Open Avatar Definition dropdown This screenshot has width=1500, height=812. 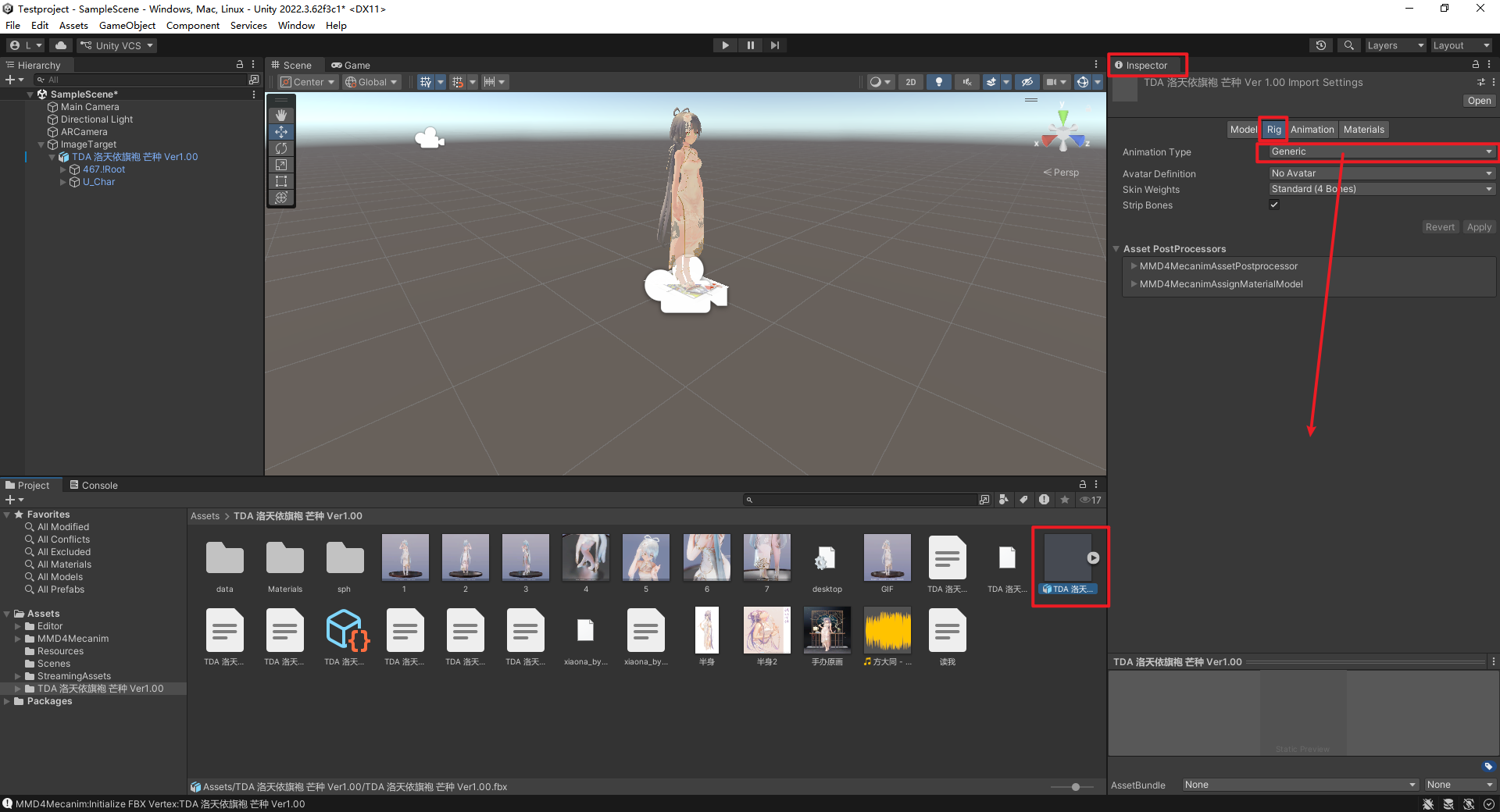pos(1381,173)
